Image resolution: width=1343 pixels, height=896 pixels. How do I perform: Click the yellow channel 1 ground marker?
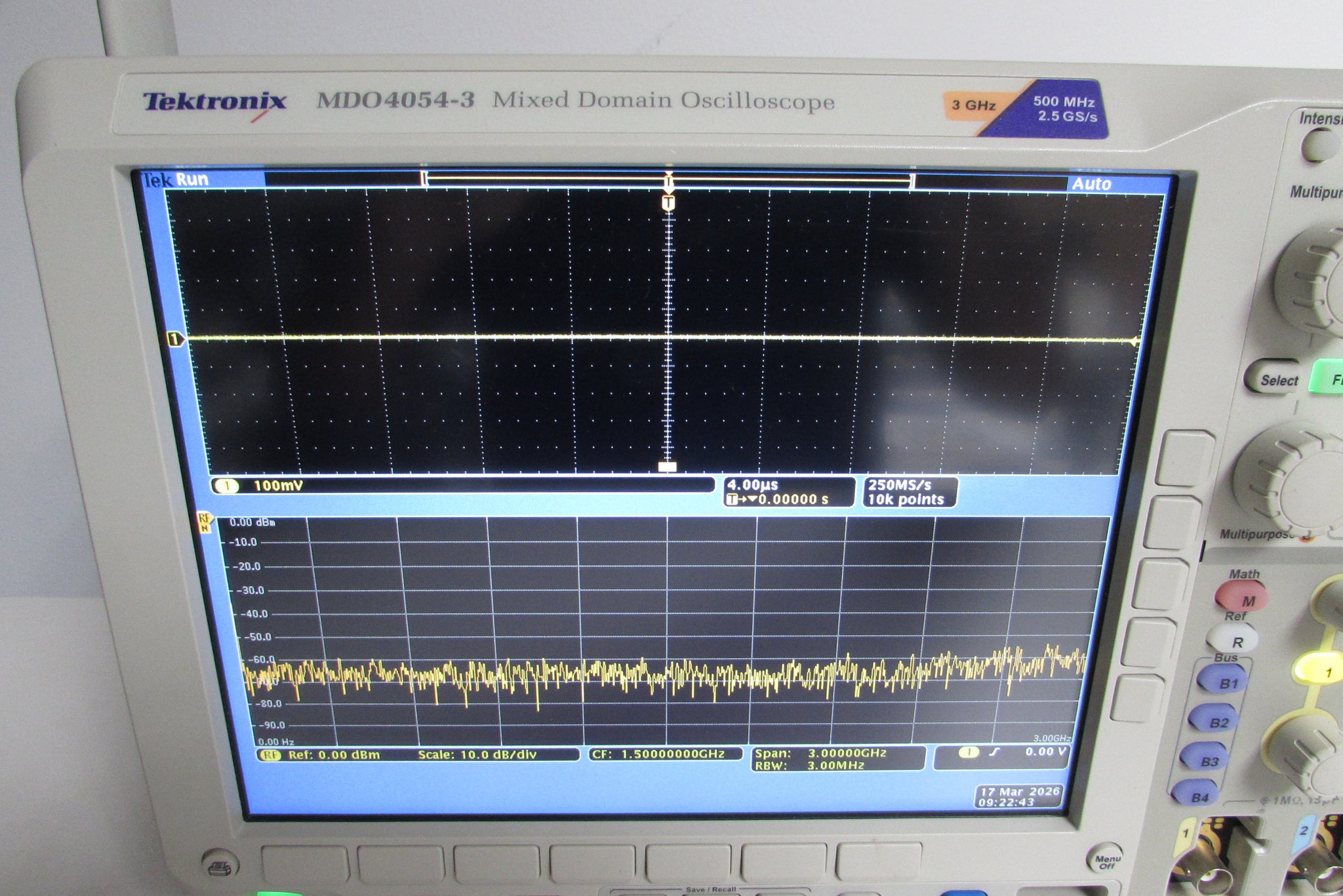pyautogui.click(x=174, y=339)
